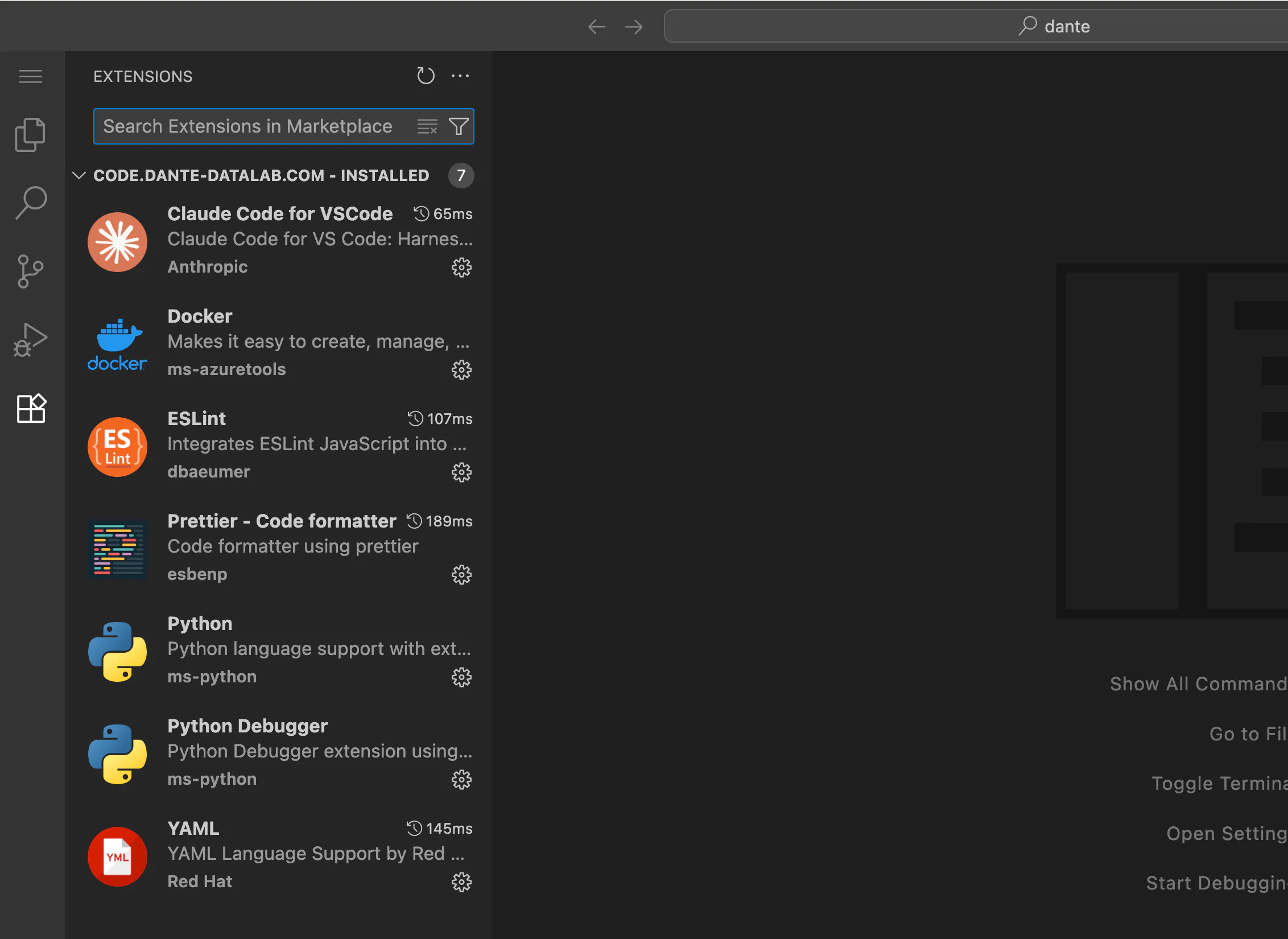Open the extensions filter options

459,126
